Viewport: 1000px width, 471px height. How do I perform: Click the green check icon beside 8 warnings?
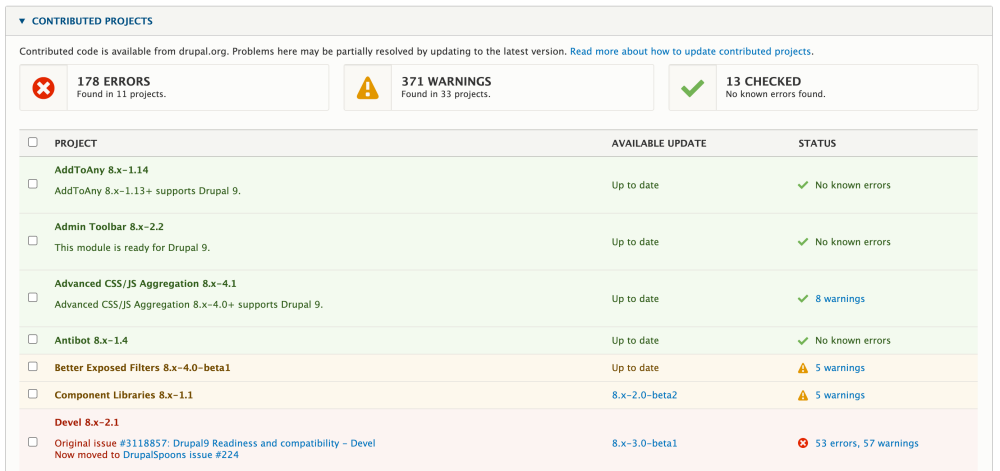(803, 298)
